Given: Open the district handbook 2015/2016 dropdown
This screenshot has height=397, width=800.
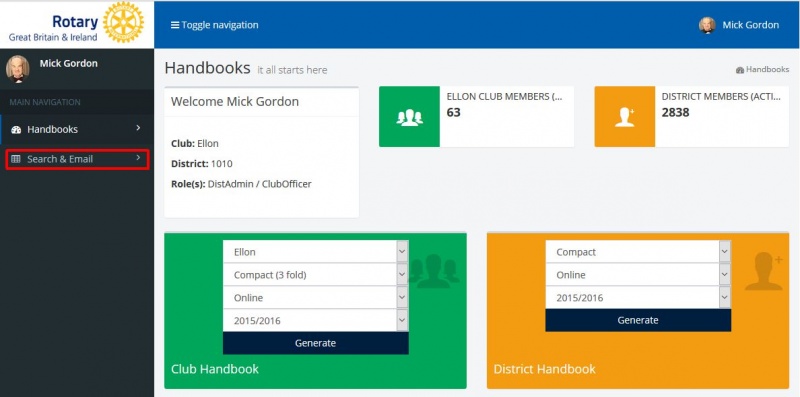Looking at the screenshot, I should tap(638, 298).
